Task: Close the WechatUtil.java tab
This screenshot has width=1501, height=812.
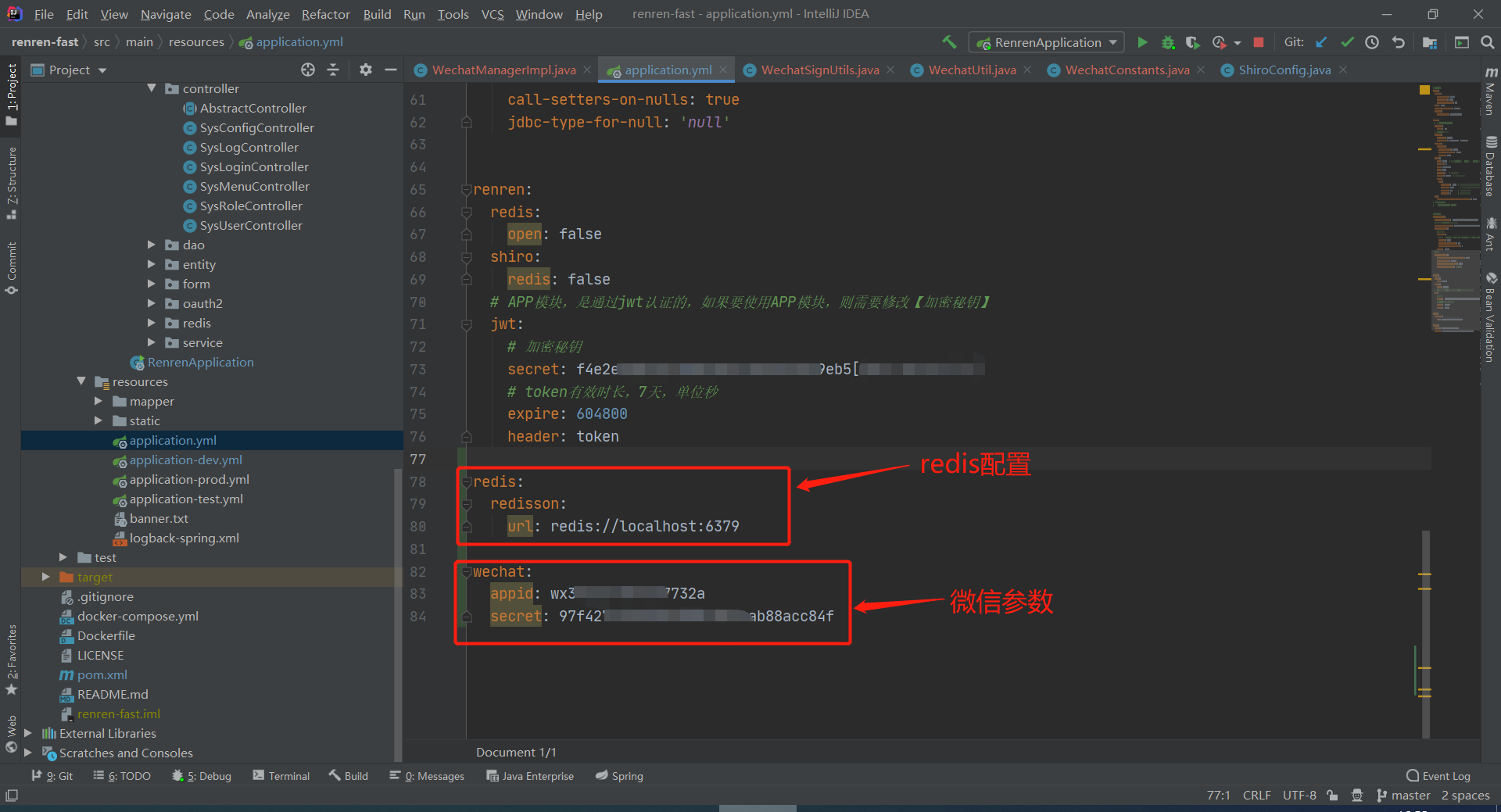Action: coord(1027,70)
